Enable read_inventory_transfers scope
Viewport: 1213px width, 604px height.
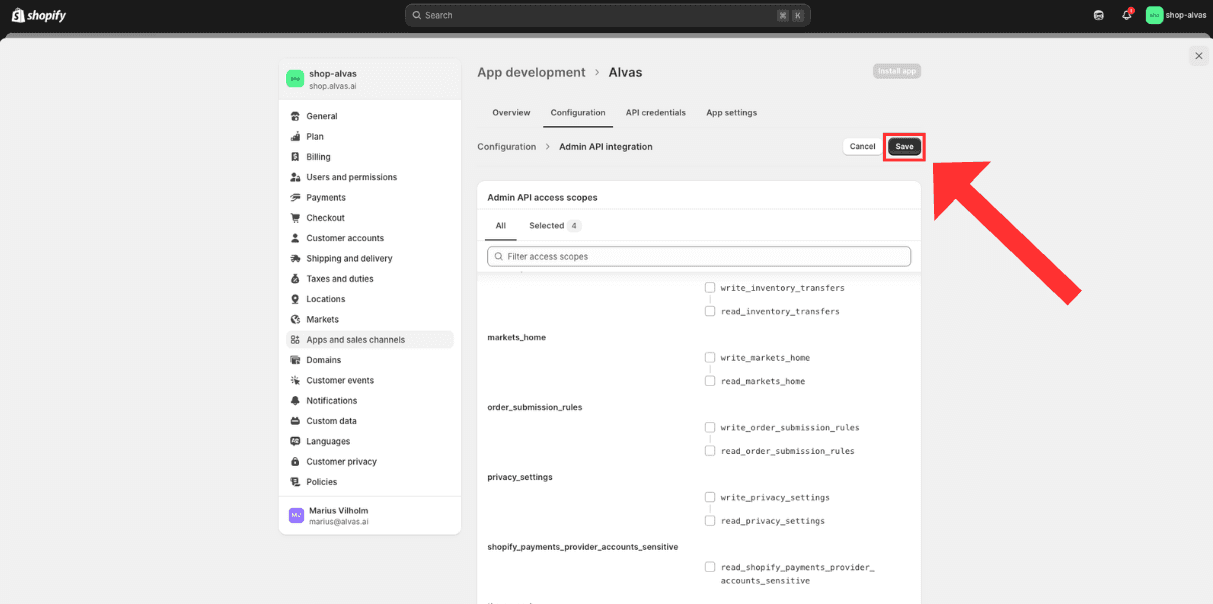[710, 311]
